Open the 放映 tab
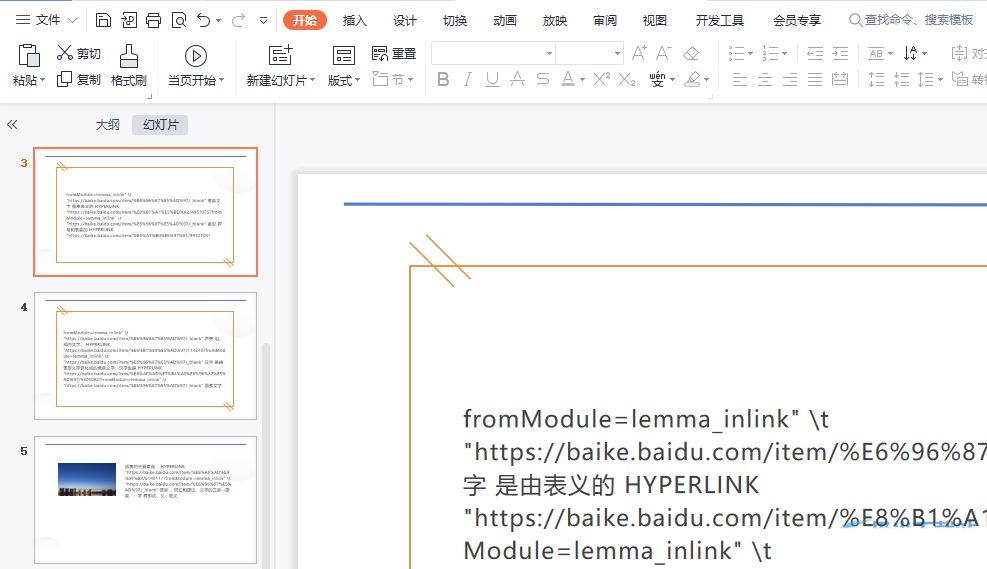This screenshot has height=569, width=987. click(x=555, y=20)
